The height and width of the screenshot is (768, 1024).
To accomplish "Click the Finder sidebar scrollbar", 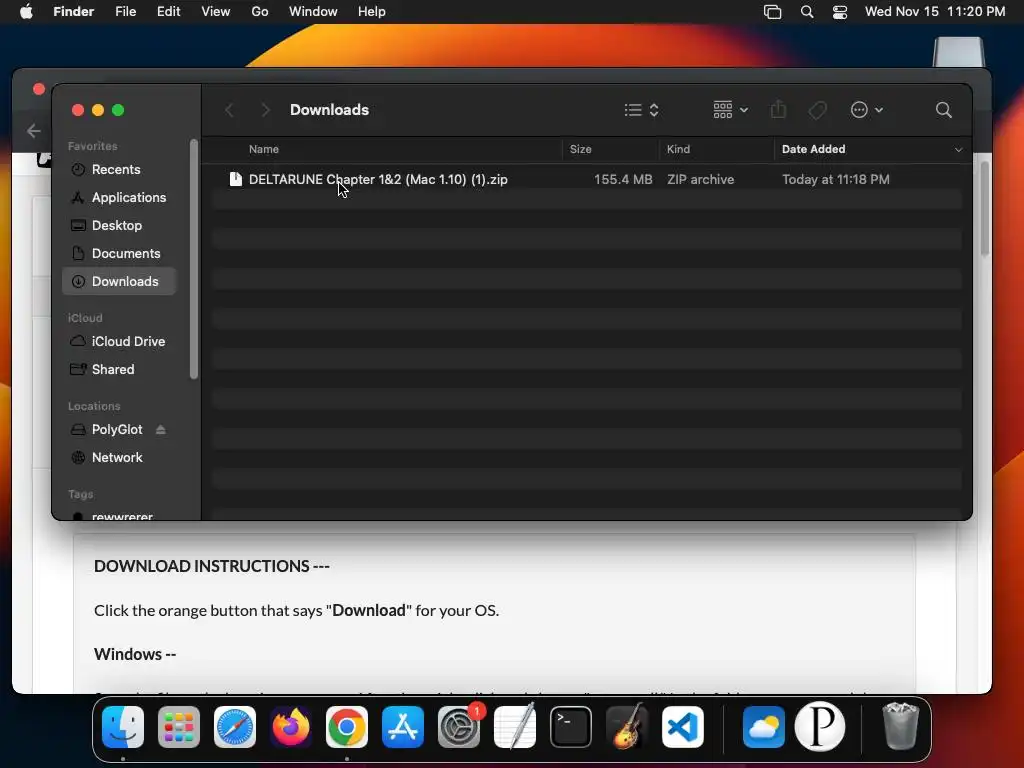I will pos(193,259).
